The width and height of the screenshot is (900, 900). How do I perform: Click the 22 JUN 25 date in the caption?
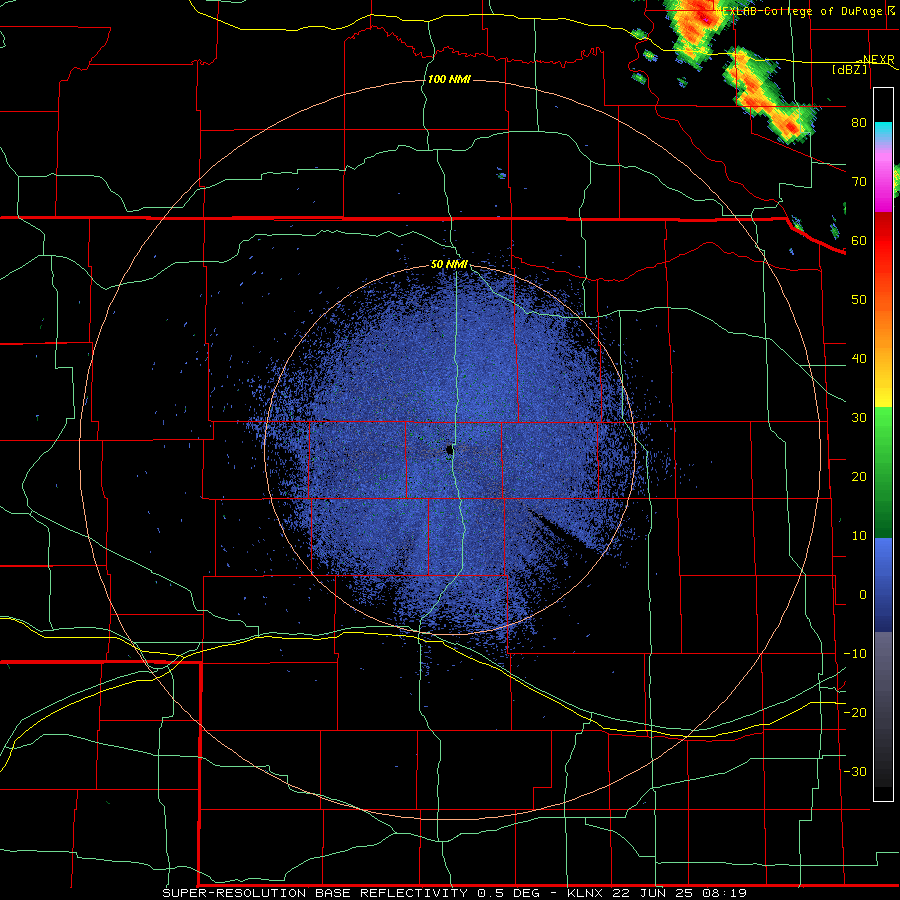click(x=651, y=893)
